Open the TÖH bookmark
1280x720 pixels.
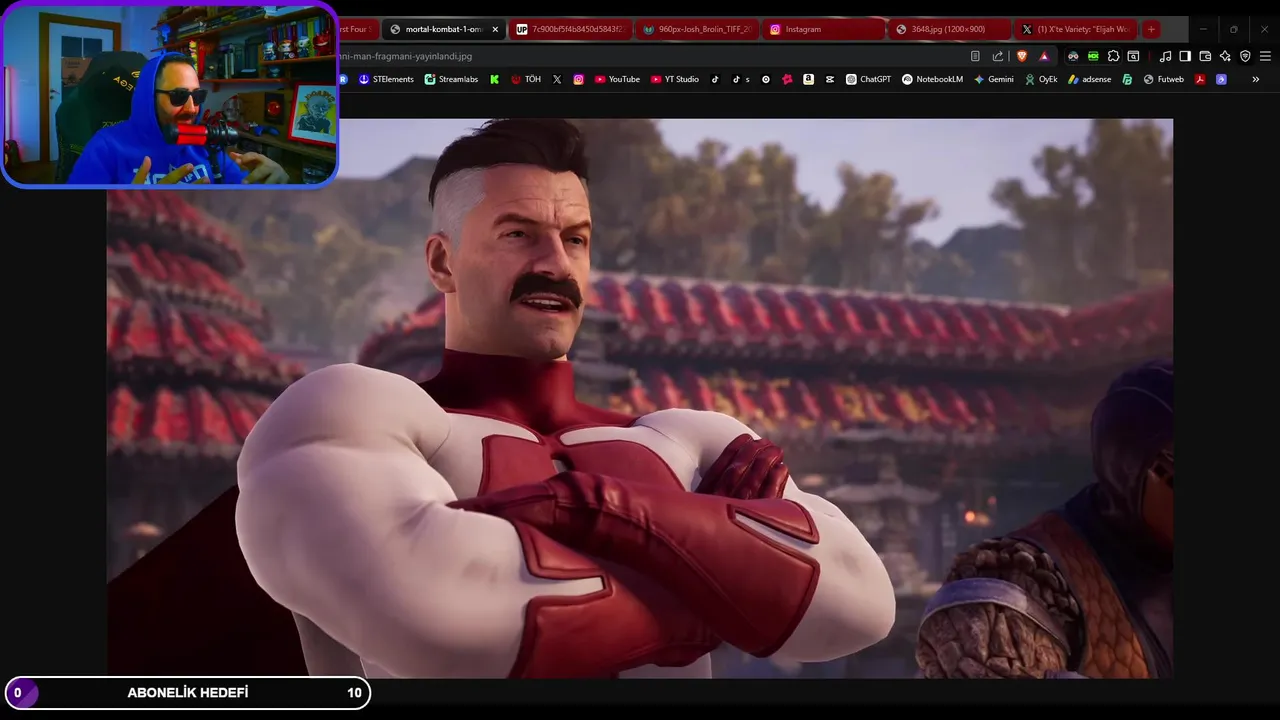[526, 79]
